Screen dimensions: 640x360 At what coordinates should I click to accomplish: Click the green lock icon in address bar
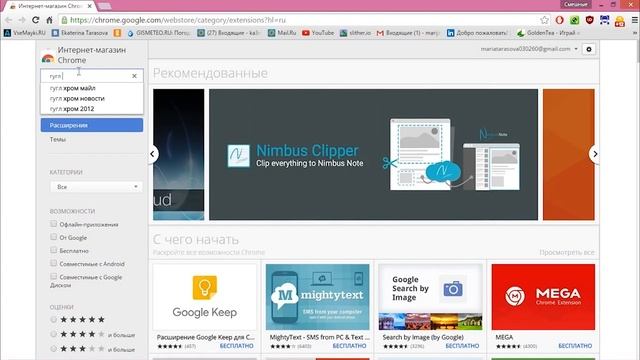[64, 20]
